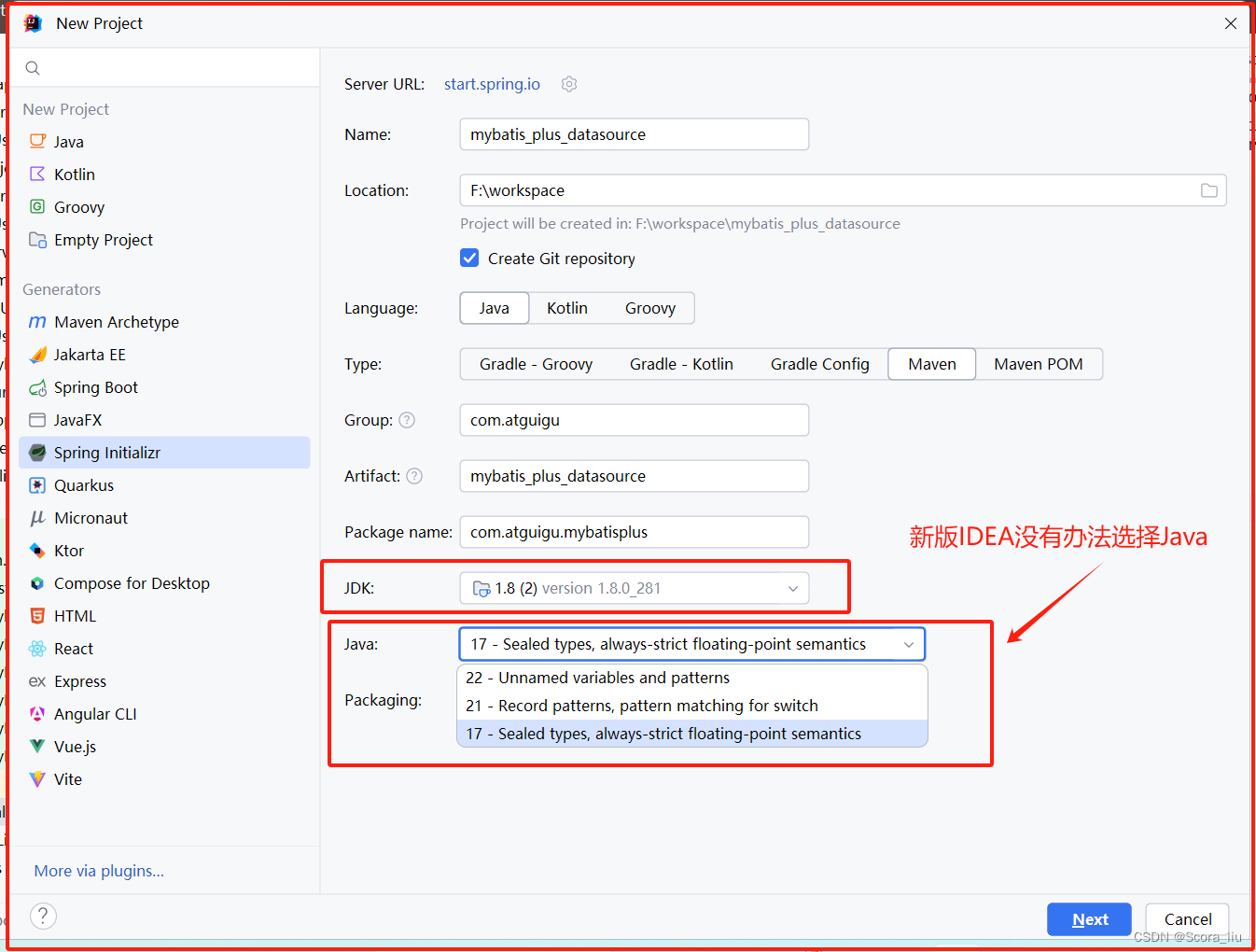Click the React icon
1256x952 pixels.
[x=37, y=649]
